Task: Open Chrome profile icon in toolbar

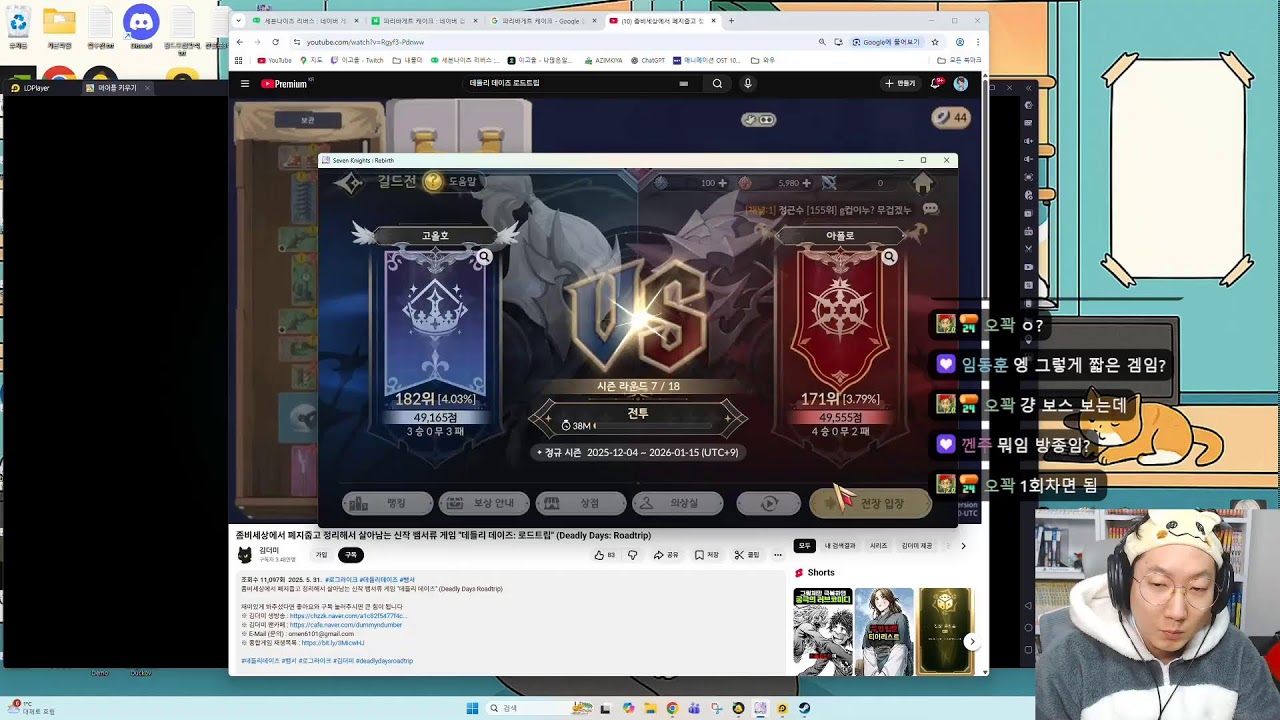Action: click(959, 42)
